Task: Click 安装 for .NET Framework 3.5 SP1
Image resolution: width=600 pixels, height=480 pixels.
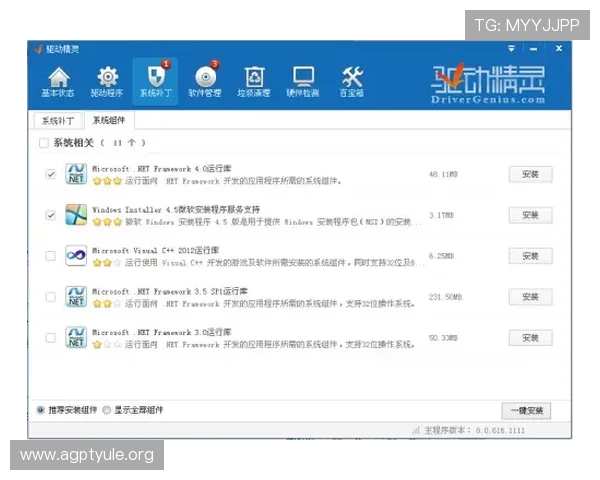Action: tap(530, 297)
